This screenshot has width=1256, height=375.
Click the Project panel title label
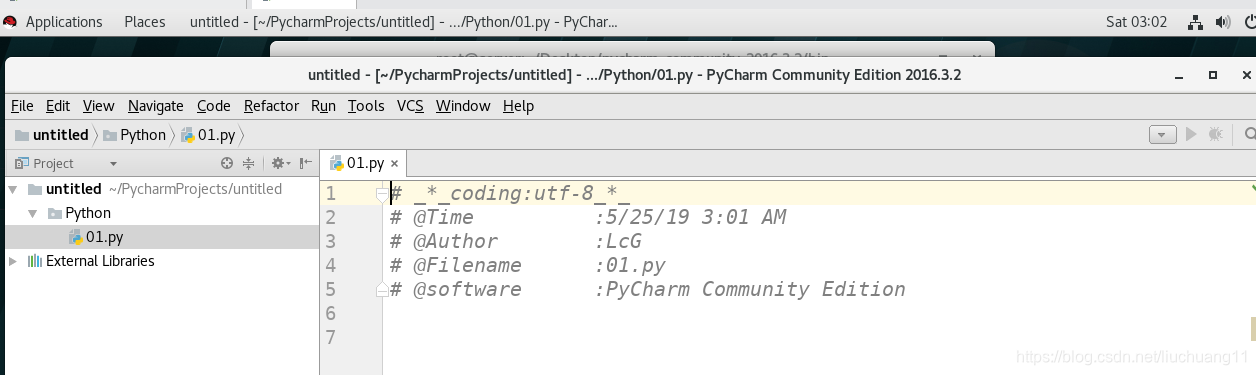click(x=53, y=164)
